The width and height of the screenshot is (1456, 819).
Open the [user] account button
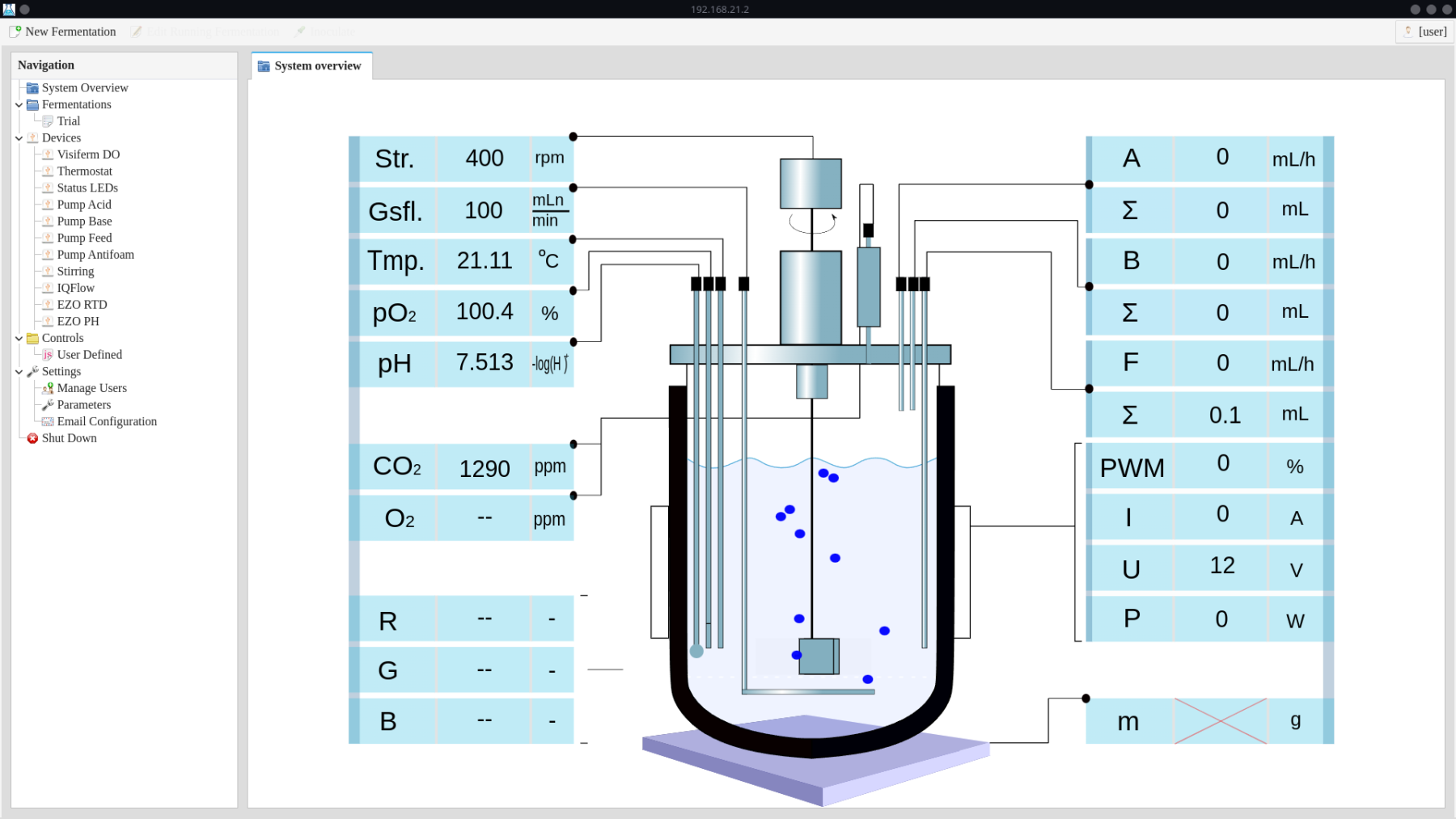coord(1424,32)
